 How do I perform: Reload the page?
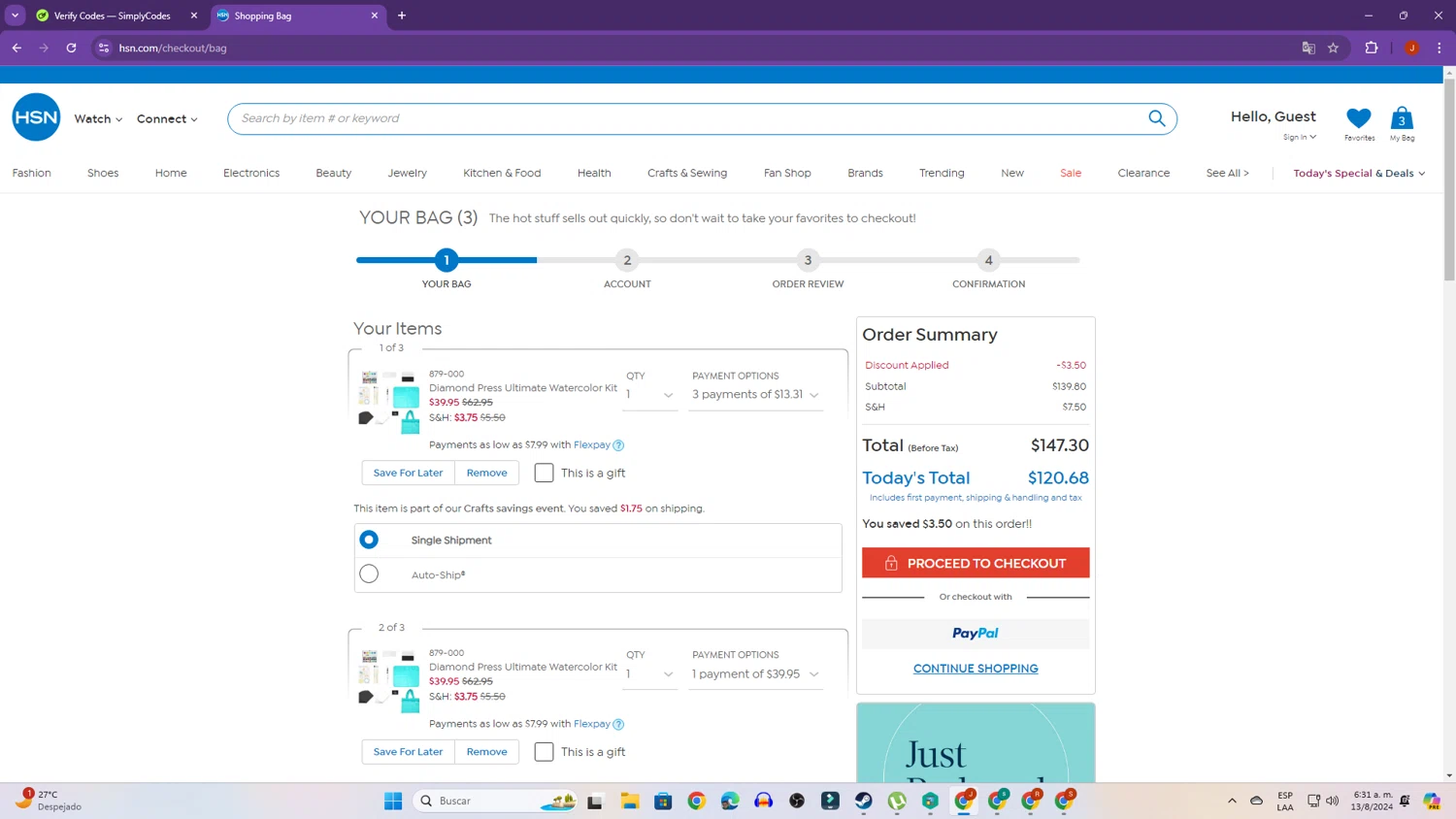[x=71, y=48]
